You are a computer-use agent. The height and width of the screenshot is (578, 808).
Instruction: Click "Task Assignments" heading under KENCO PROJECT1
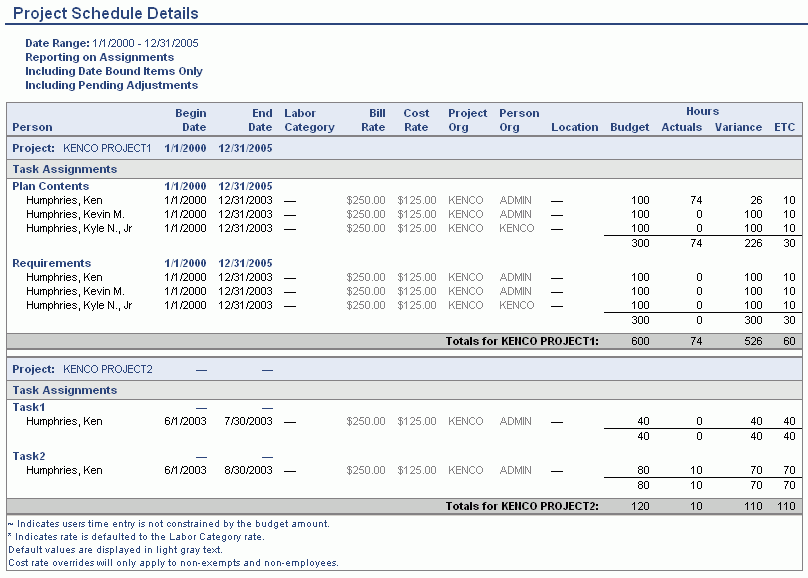click(x=65, y=169)
